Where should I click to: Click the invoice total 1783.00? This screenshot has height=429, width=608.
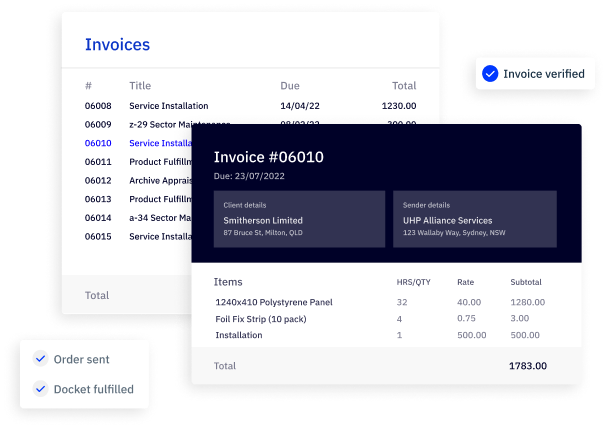(x=528, y=366)
